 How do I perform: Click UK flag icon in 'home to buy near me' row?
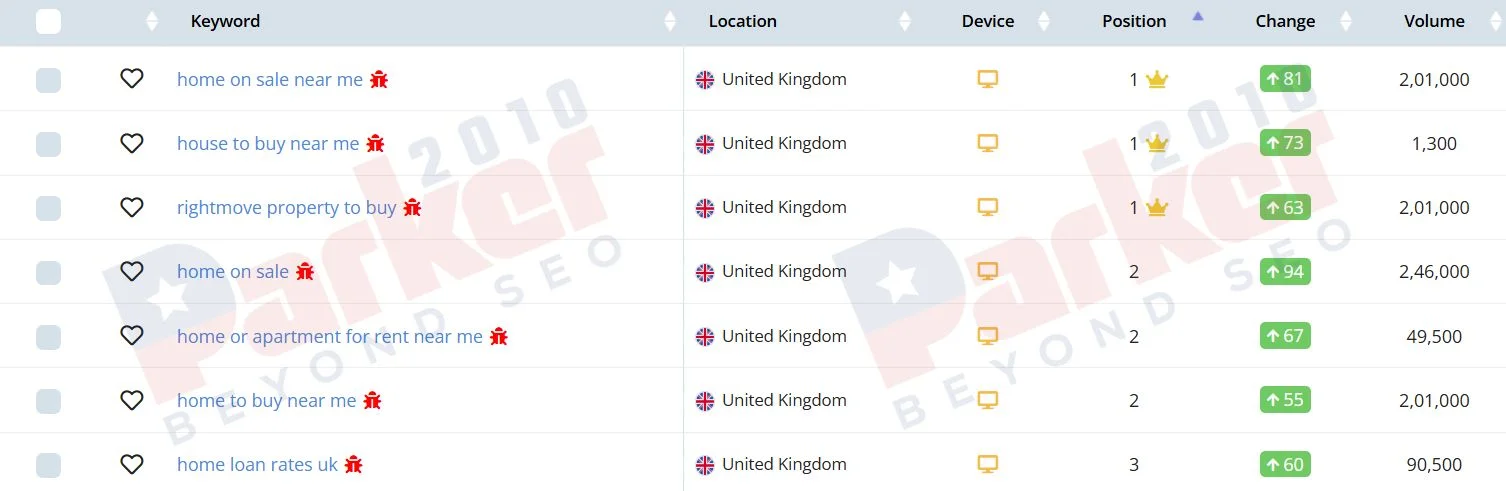(705, 400)
